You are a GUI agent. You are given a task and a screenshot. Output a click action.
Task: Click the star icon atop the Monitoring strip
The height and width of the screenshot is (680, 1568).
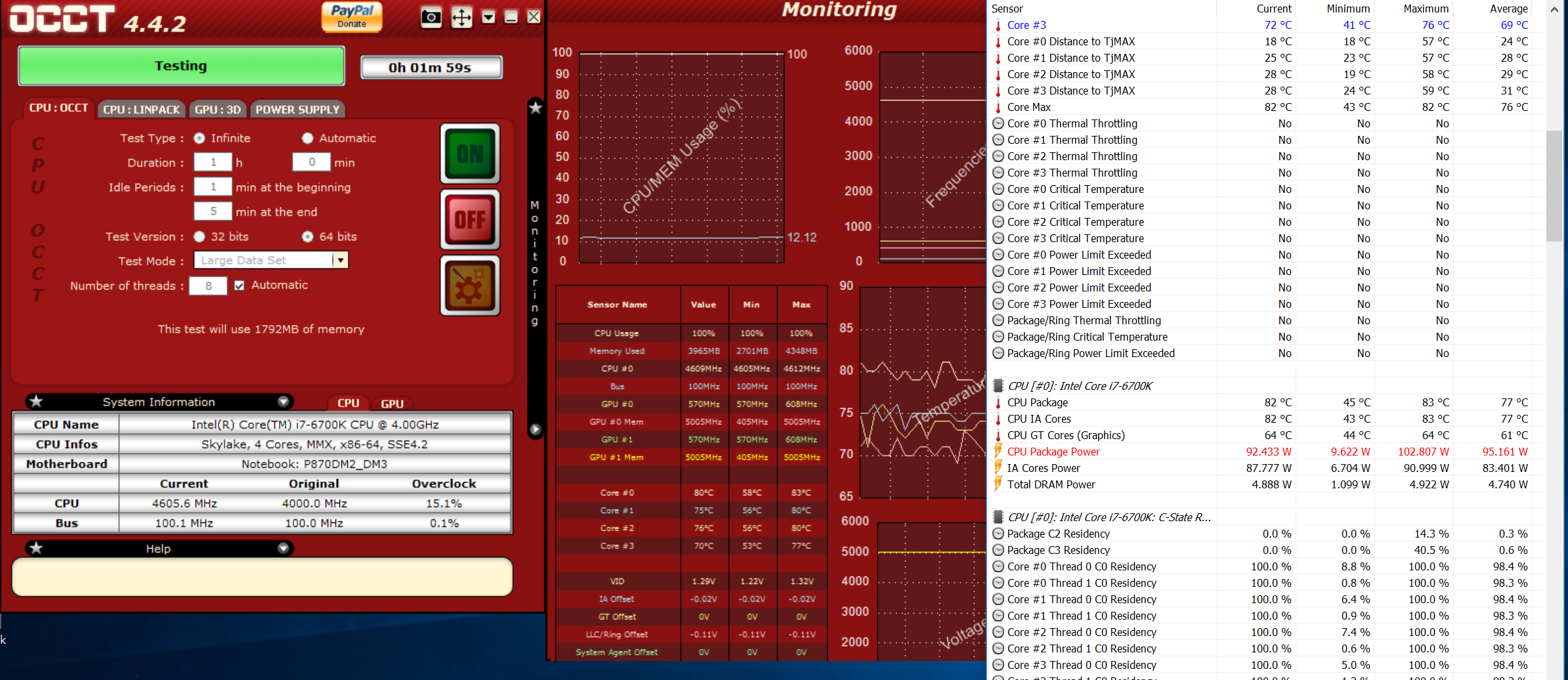coord(536,108)
